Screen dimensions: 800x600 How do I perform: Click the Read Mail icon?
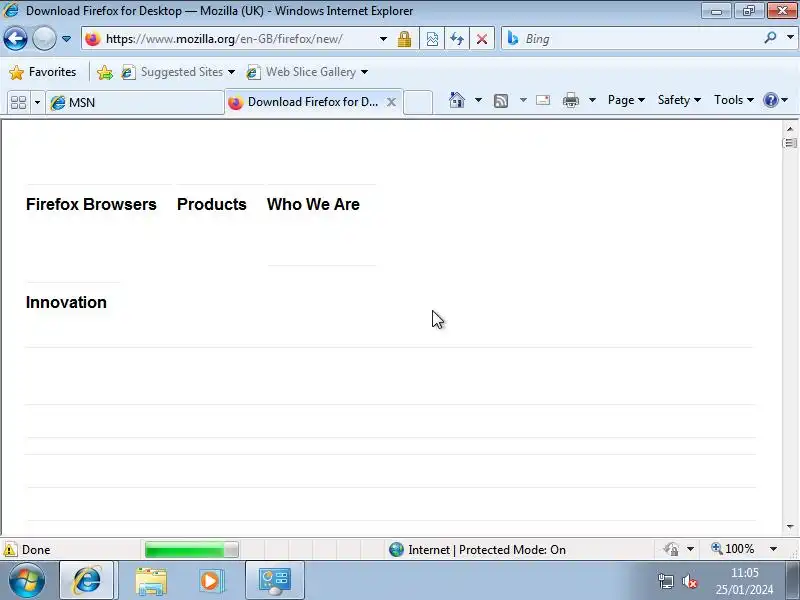click(543, 100)
